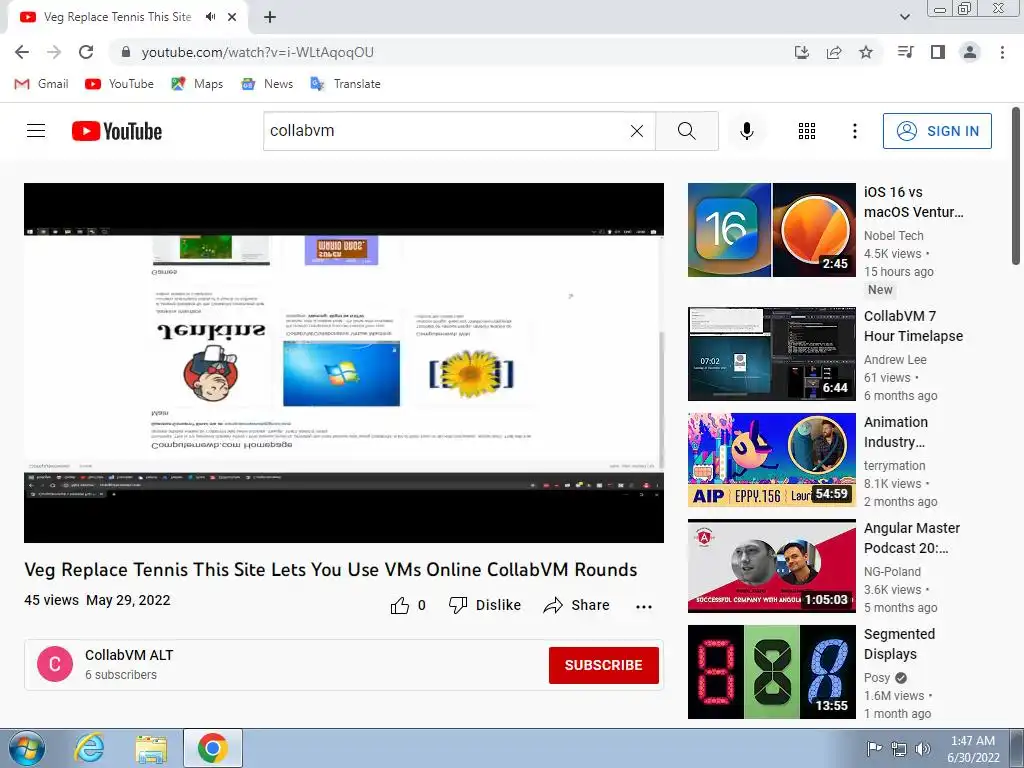Open Windows Explorer from the taskbar
Viewport: 1024px width, 768px height.
152,749
